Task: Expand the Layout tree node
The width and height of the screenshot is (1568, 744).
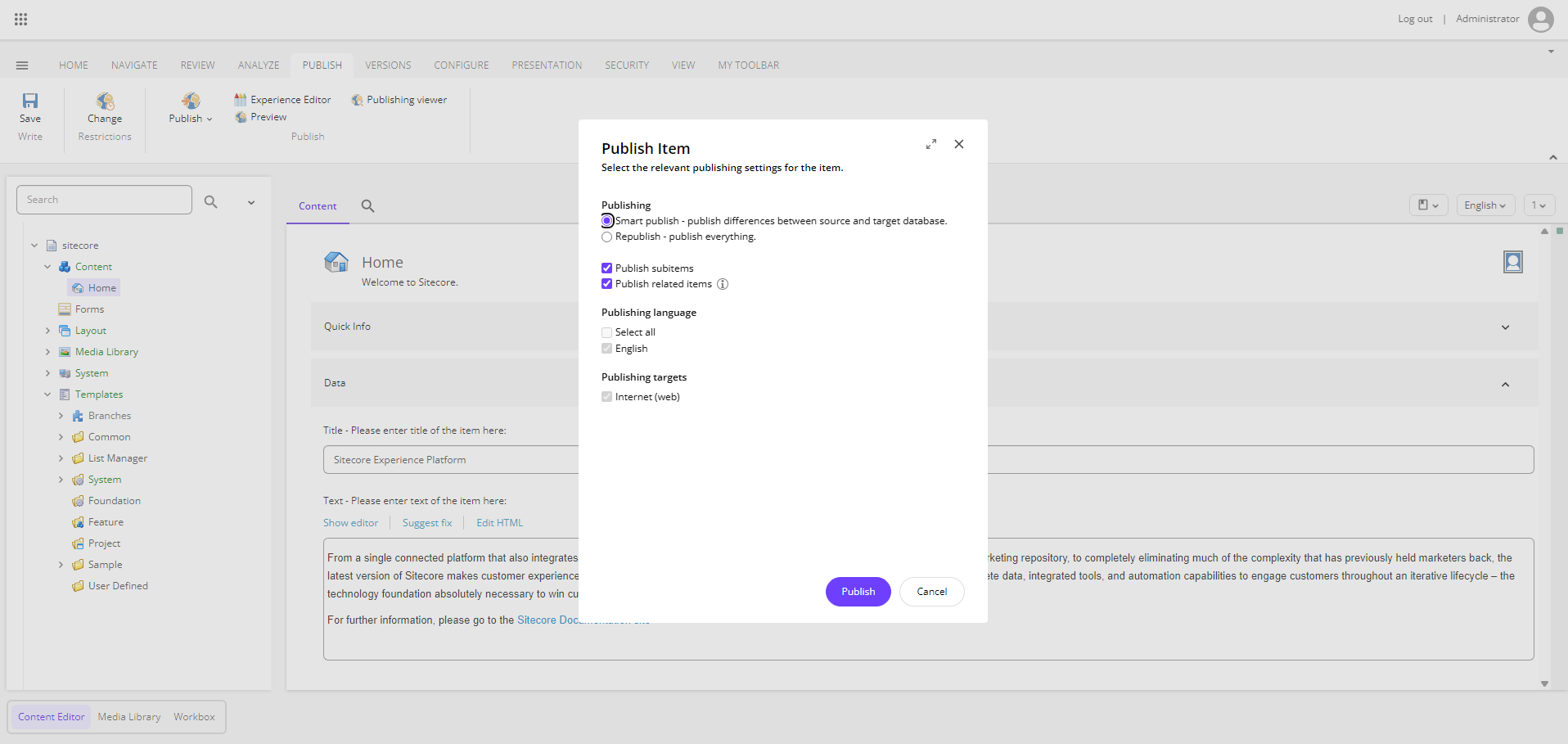Action: click(x=47, y=331)
